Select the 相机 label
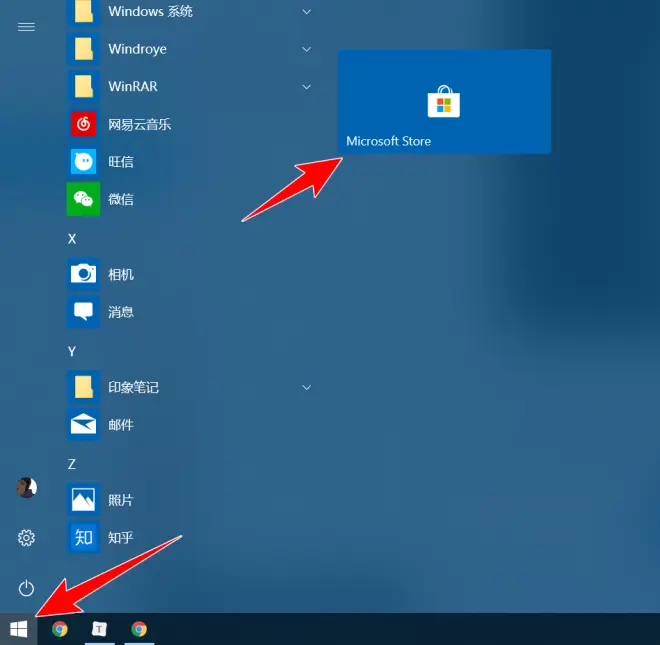660x645 pixels. pyautogui.click(x=121, y=275)
